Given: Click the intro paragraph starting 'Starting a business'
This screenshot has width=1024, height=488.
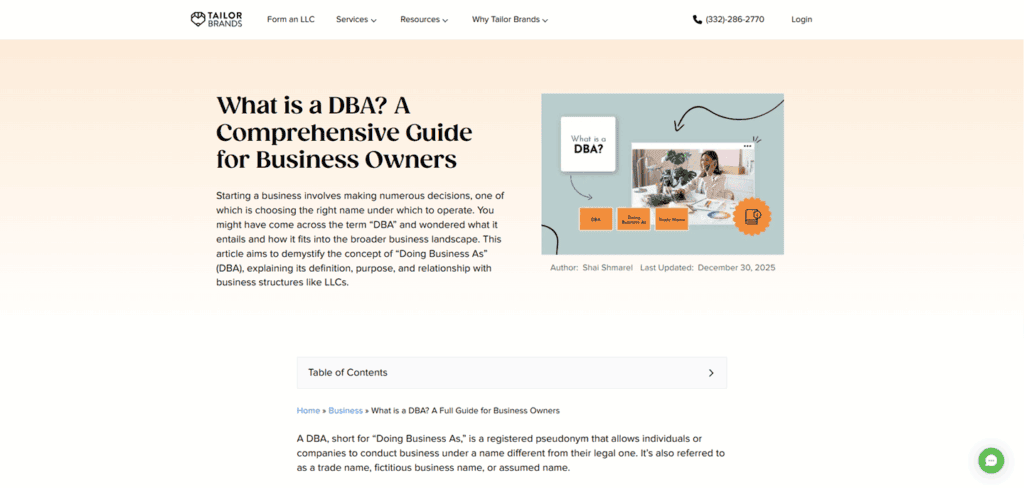Looking at the screenshot, I should click(x=360, y=239).
